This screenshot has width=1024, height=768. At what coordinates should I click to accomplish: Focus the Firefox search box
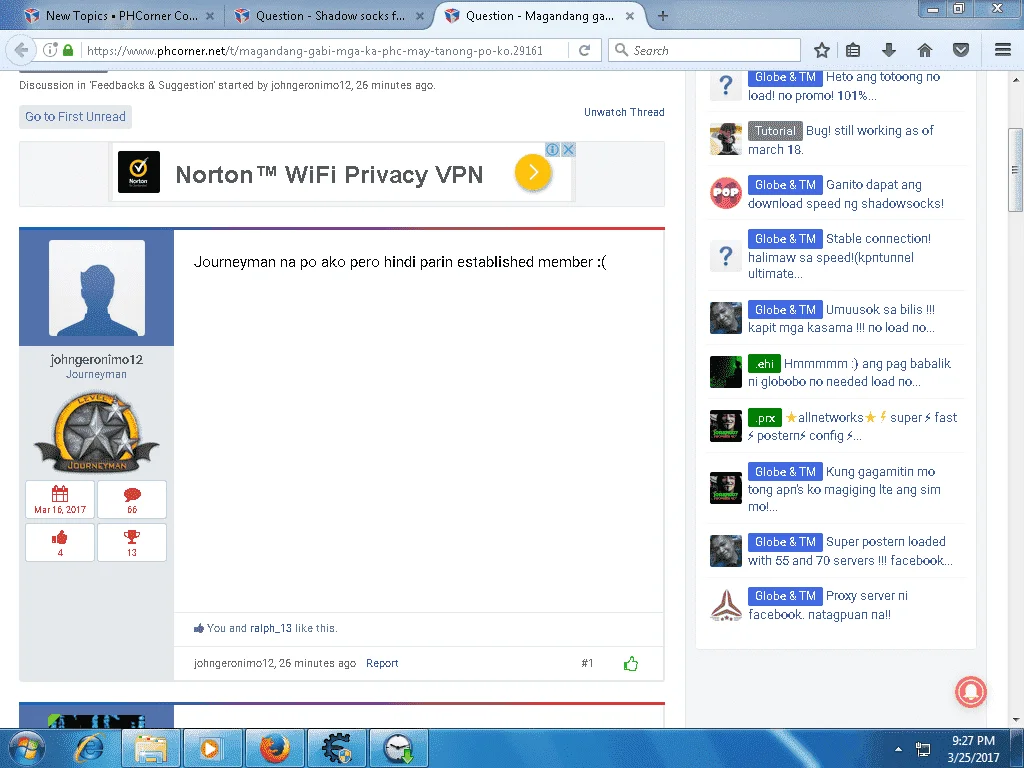pyautogui.click(x=704, y=50)
